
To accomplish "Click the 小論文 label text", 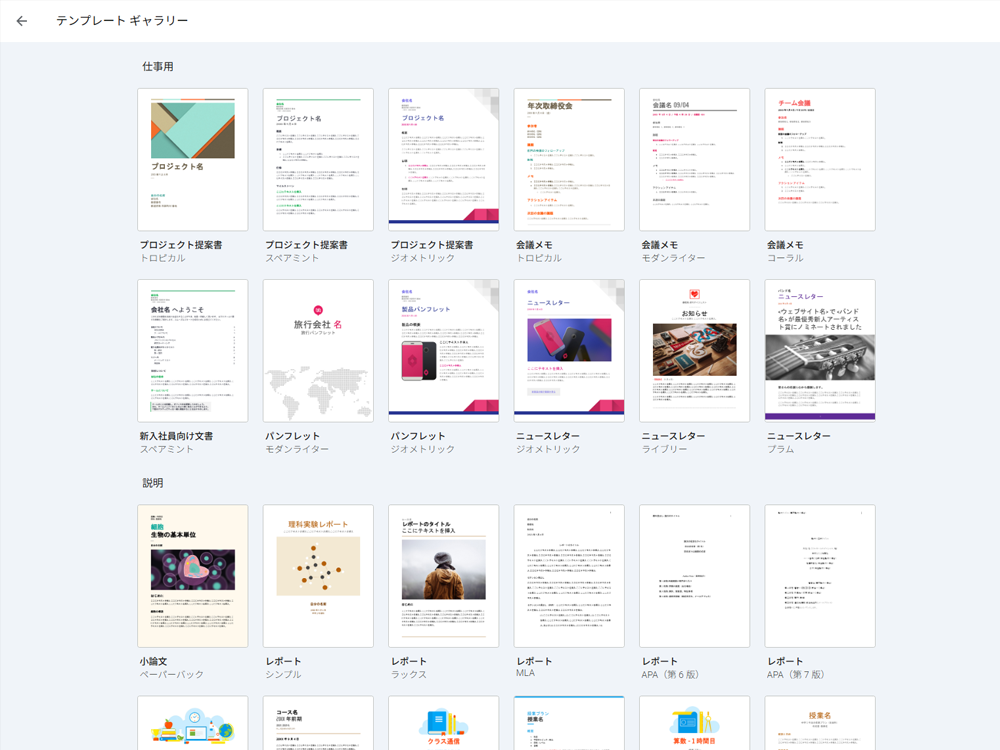I will pyautogui.click(x=153, y=661).
